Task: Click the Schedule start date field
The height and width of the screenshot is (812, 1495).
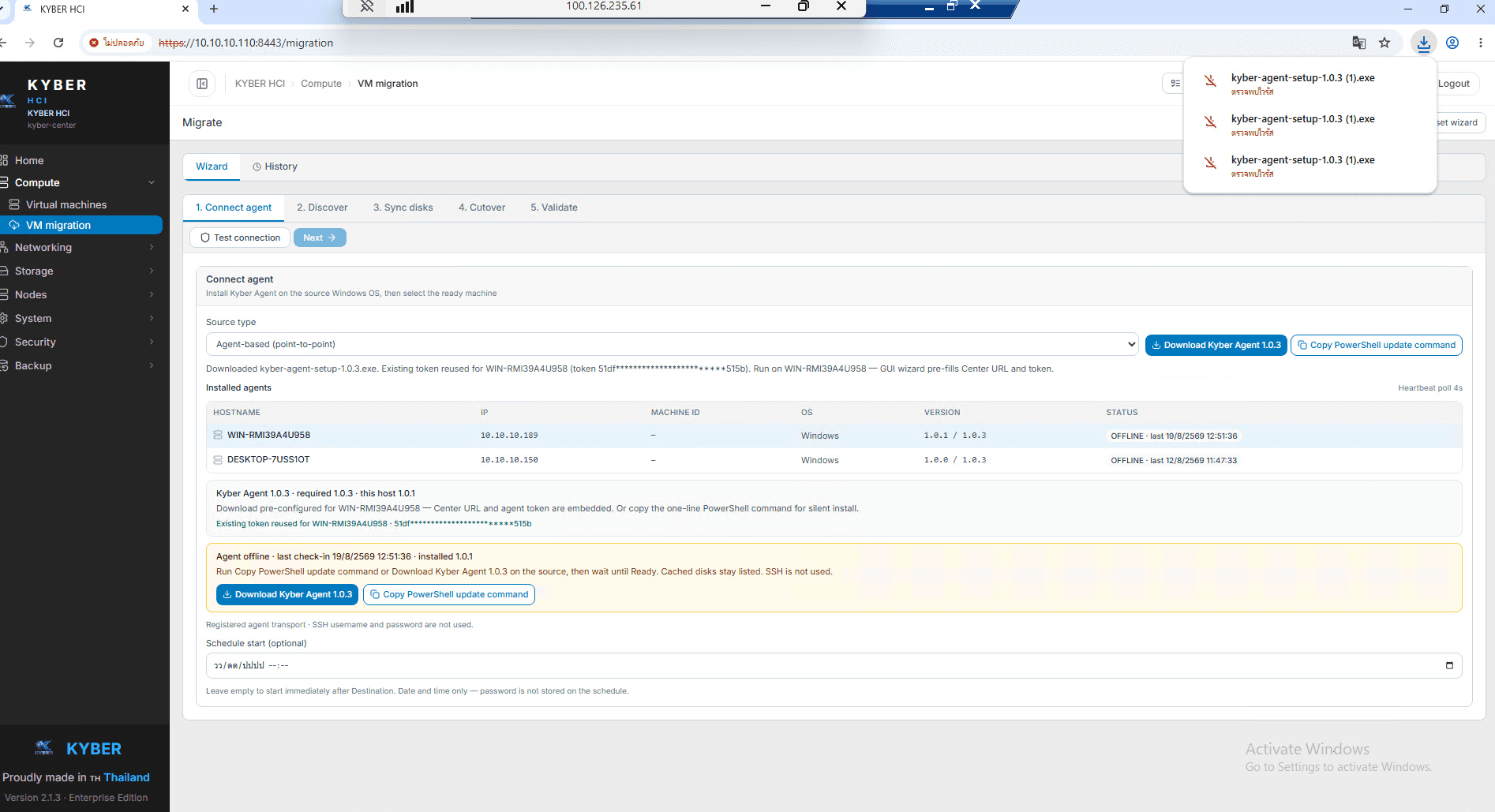Action: tap(834, 665)
